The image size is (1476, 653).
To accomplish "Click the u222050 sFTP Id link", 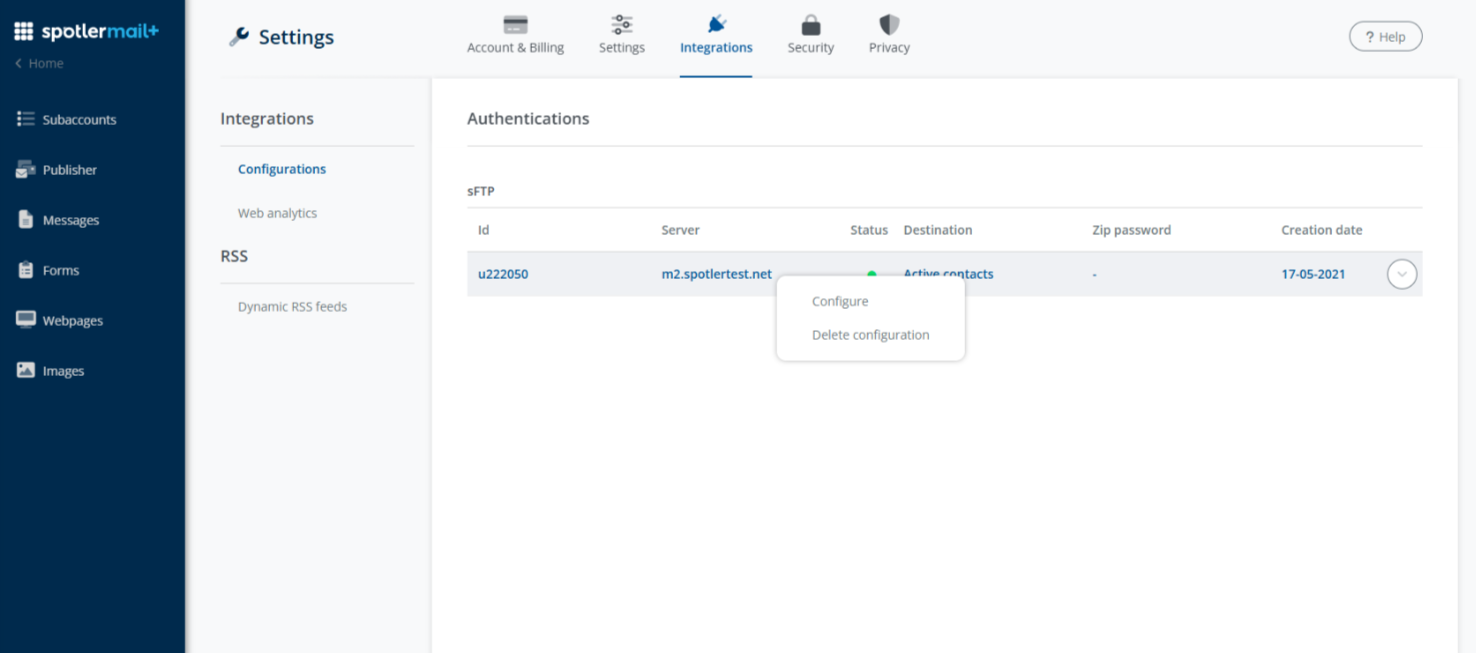I will (x=503, y=274).
